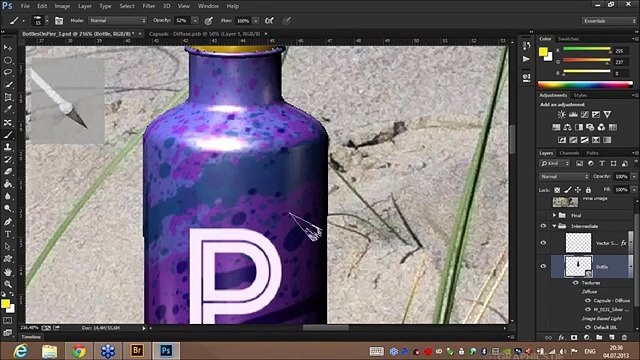Open layer filter Kind dropdown
Screen dimensions: 640x360
[x=555, y=164]
